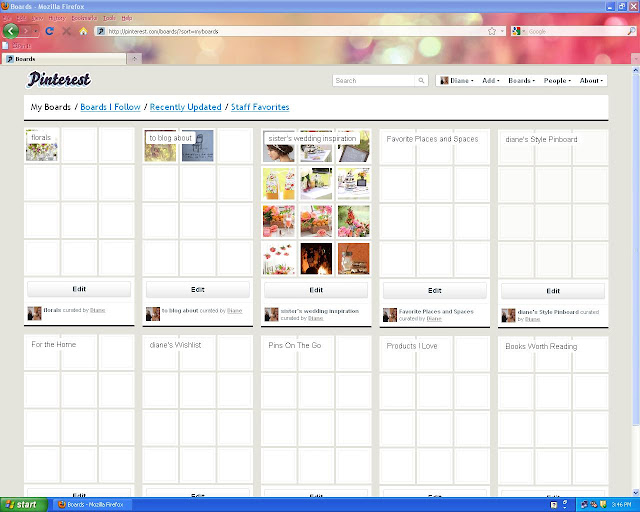This screenshot has width=640, height=512.
Task: Open the Firefox home page icon
Action: [83, 31]
